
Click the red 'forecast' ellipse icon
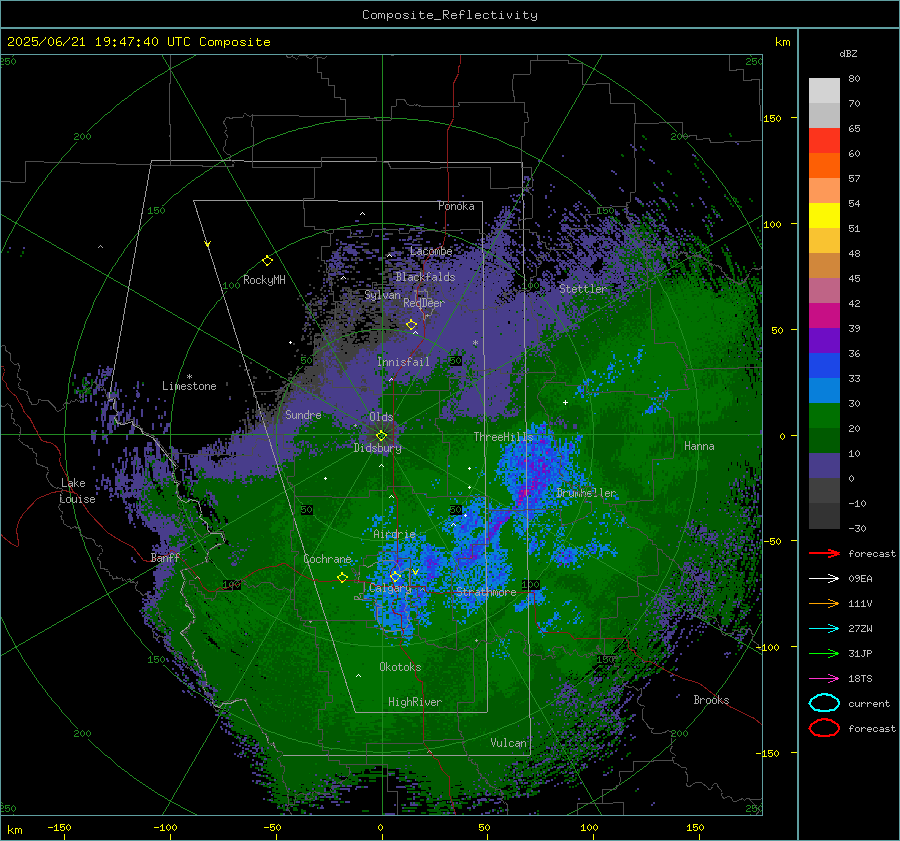(x=824, y=728)
